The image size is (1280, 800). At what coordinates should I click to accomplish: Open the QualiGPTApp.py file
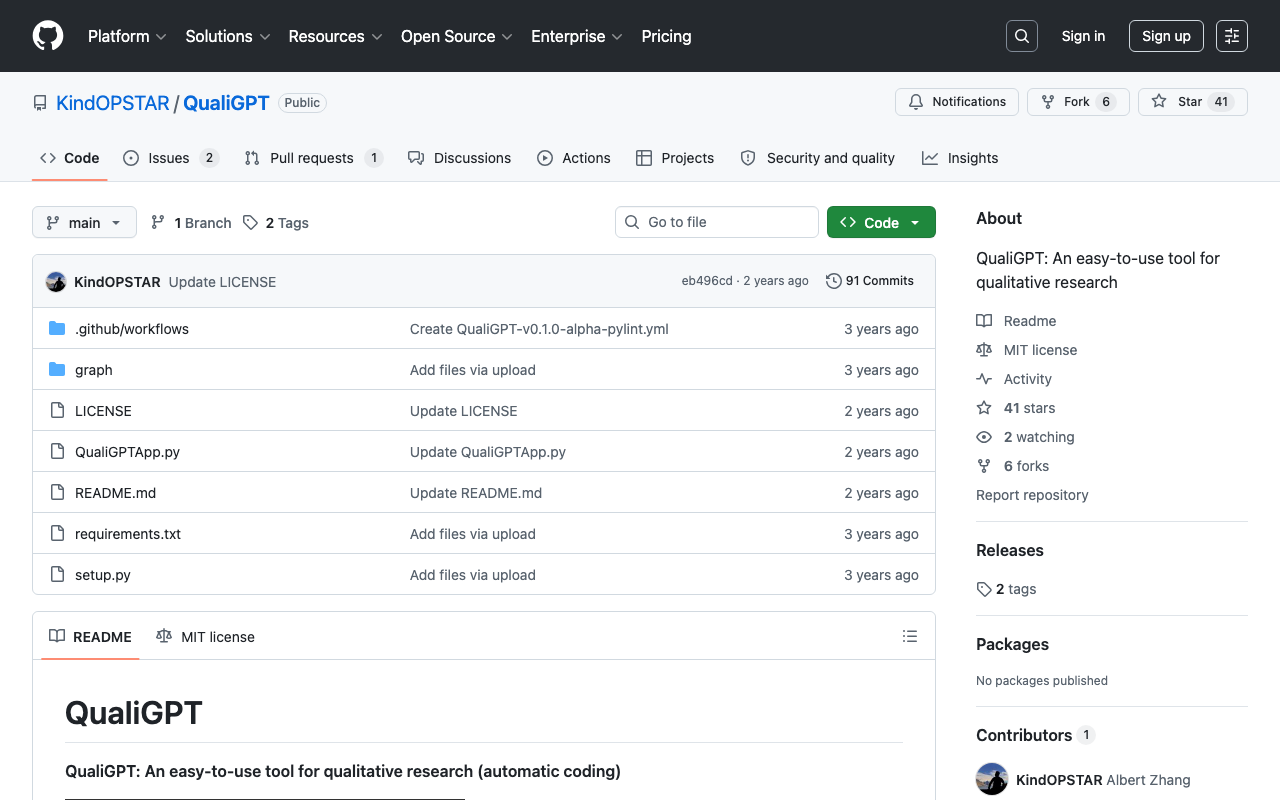click(127, 452)
